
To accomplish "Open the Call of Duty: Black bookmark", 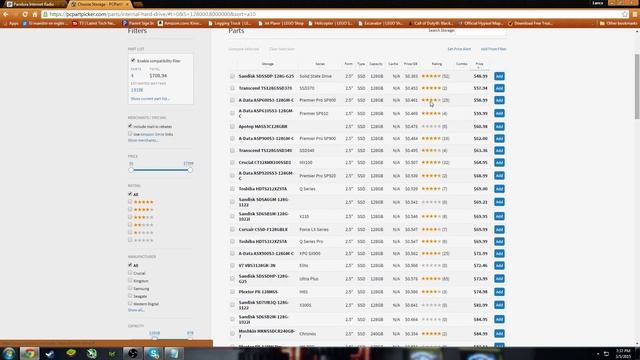I will pos(431,23).
